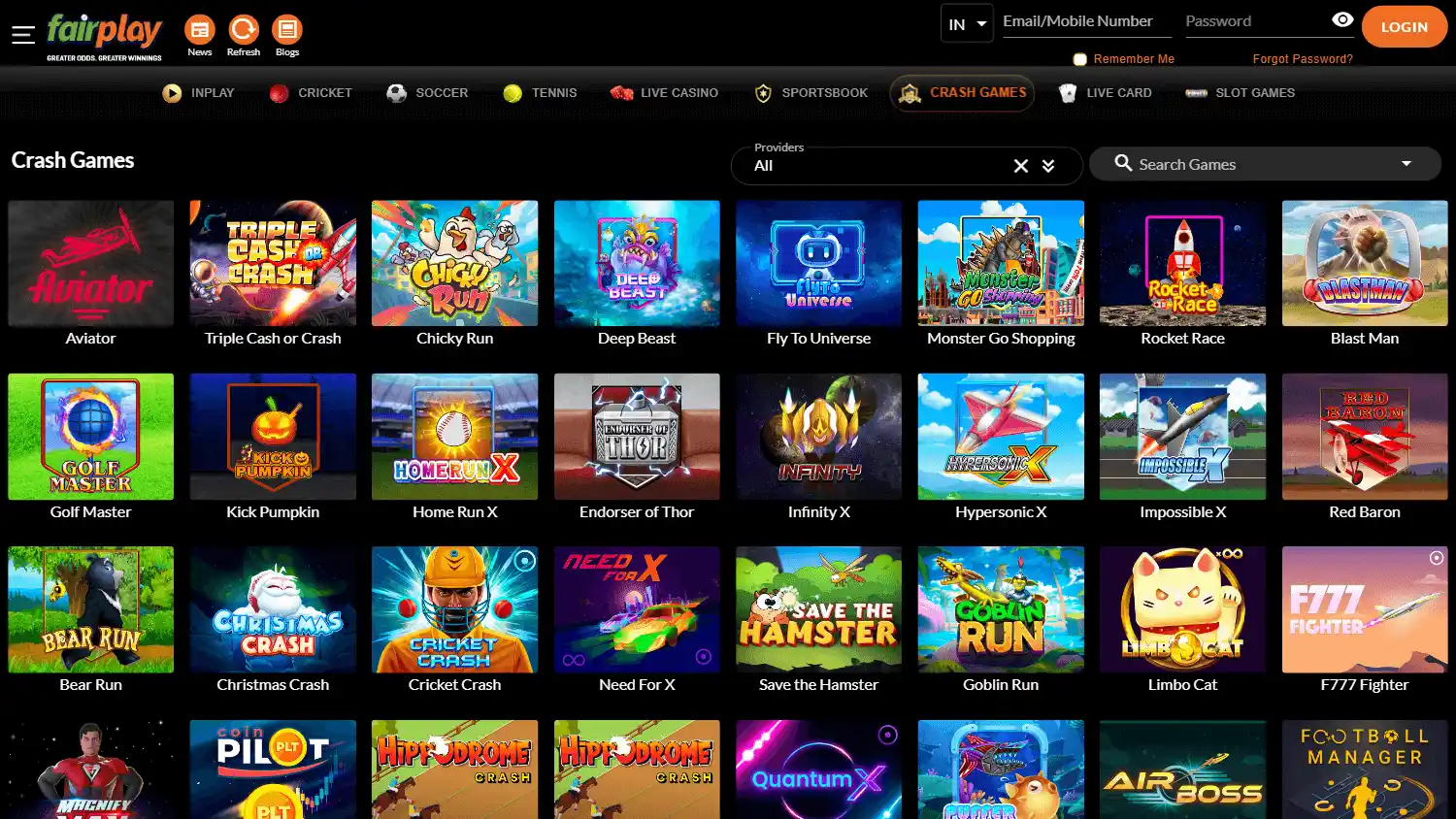Select the Crash Games tab

[x=962, y=93]
